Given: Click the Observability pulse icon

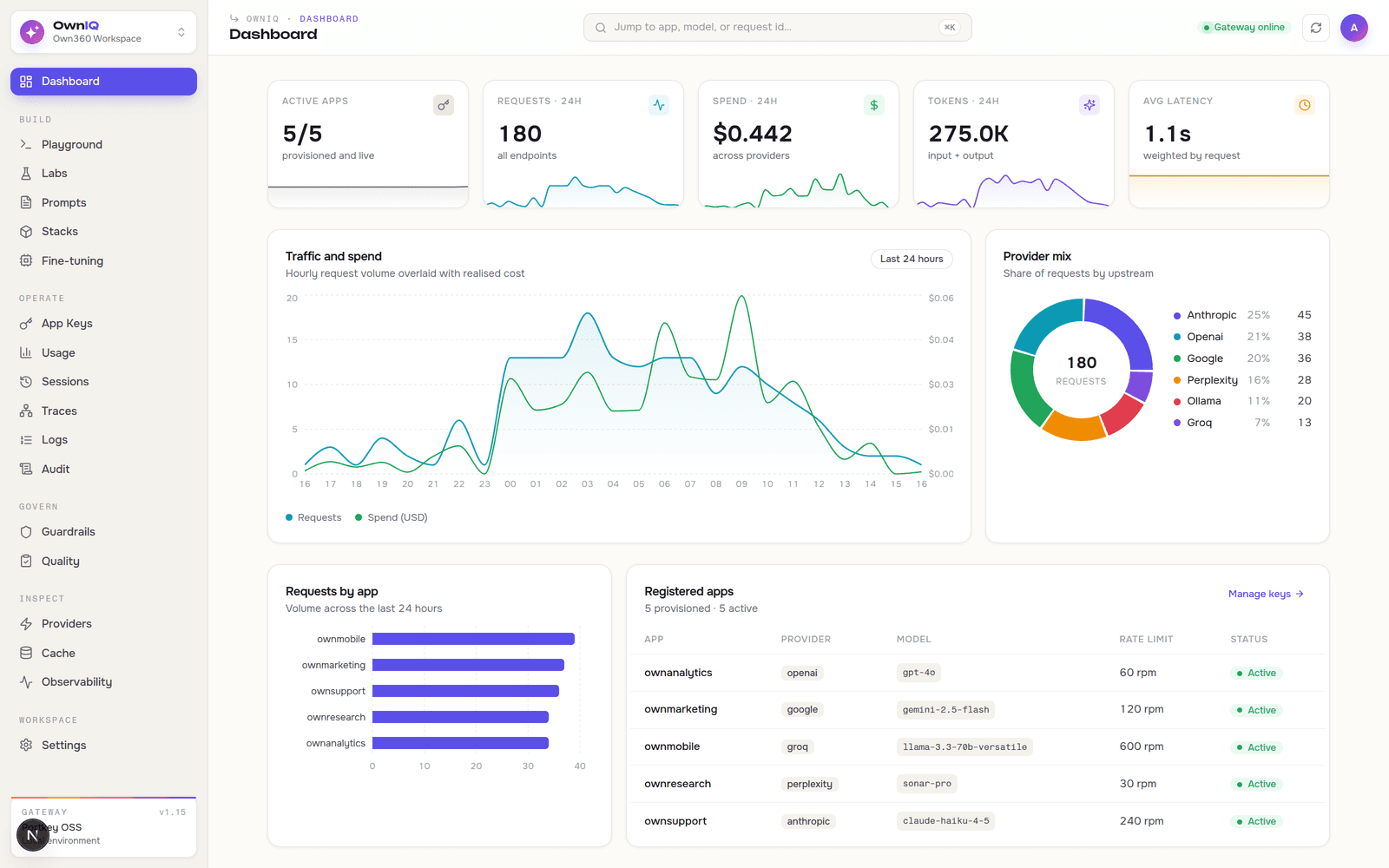Looking at the screenshot, I should (x=26, y=682).
